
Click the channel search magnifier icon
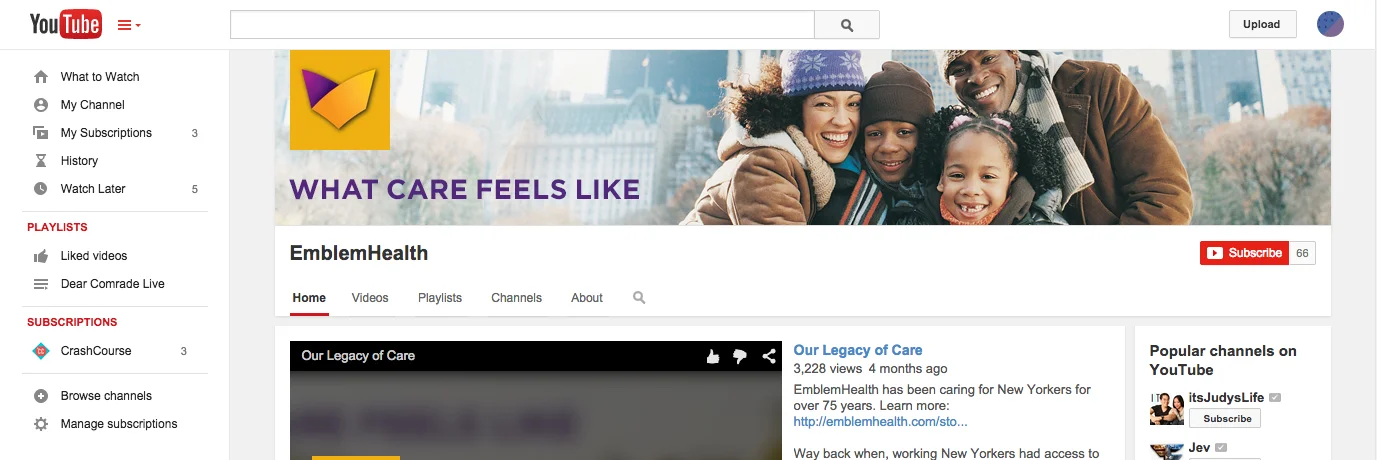tap(639, 298)
